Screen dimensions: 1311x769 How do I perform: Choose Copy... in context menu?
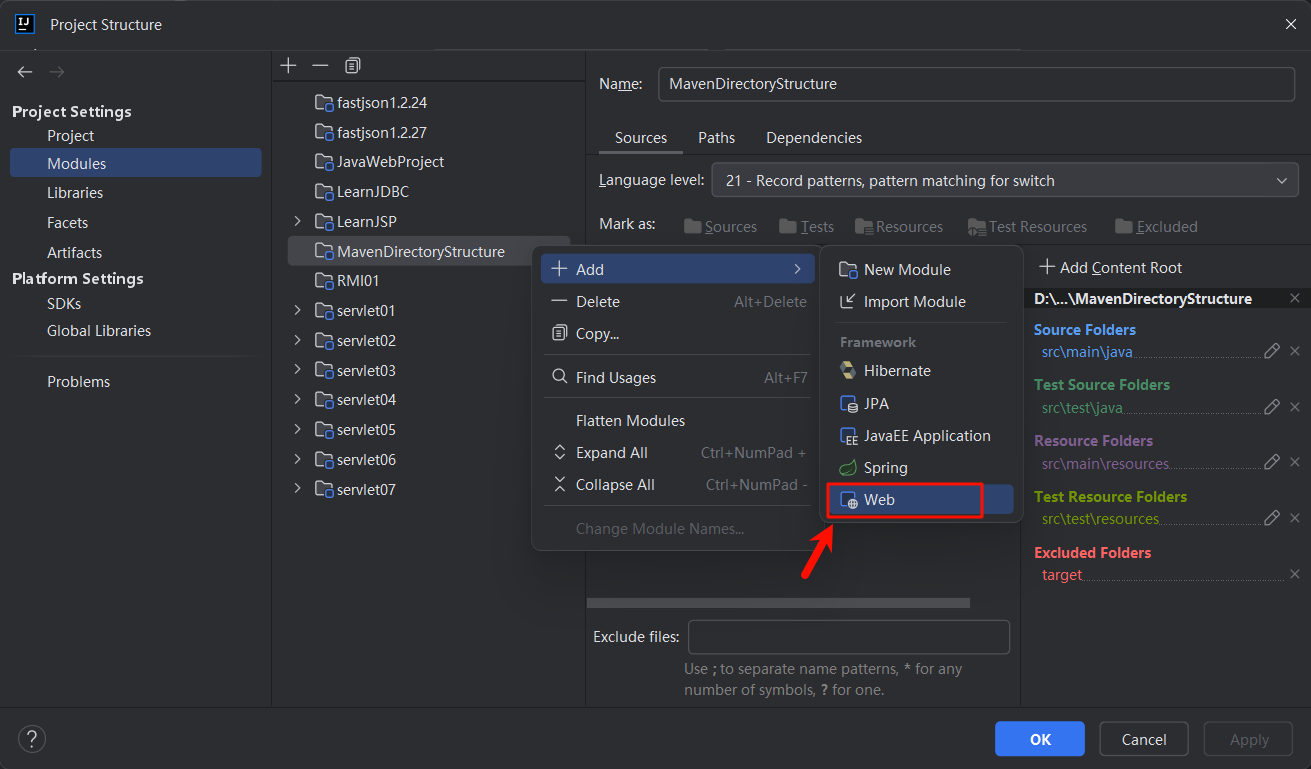(x=677, y=333)
